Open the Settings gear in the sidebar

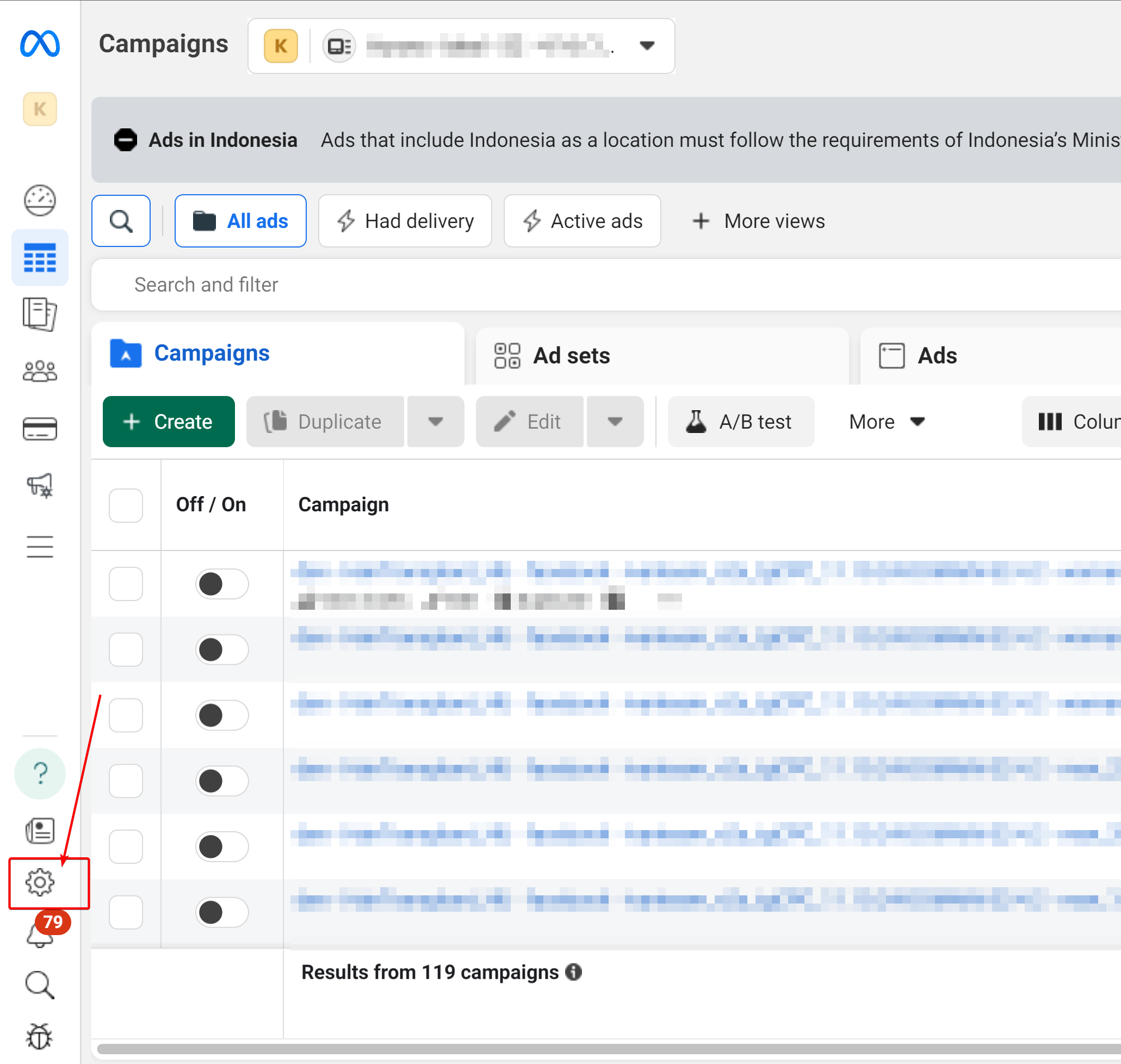pos(40,882)
